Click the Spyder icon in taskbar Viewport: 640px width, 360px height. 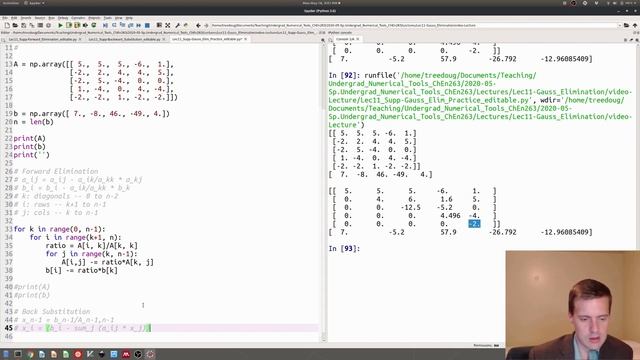click(x=150, y=354)
